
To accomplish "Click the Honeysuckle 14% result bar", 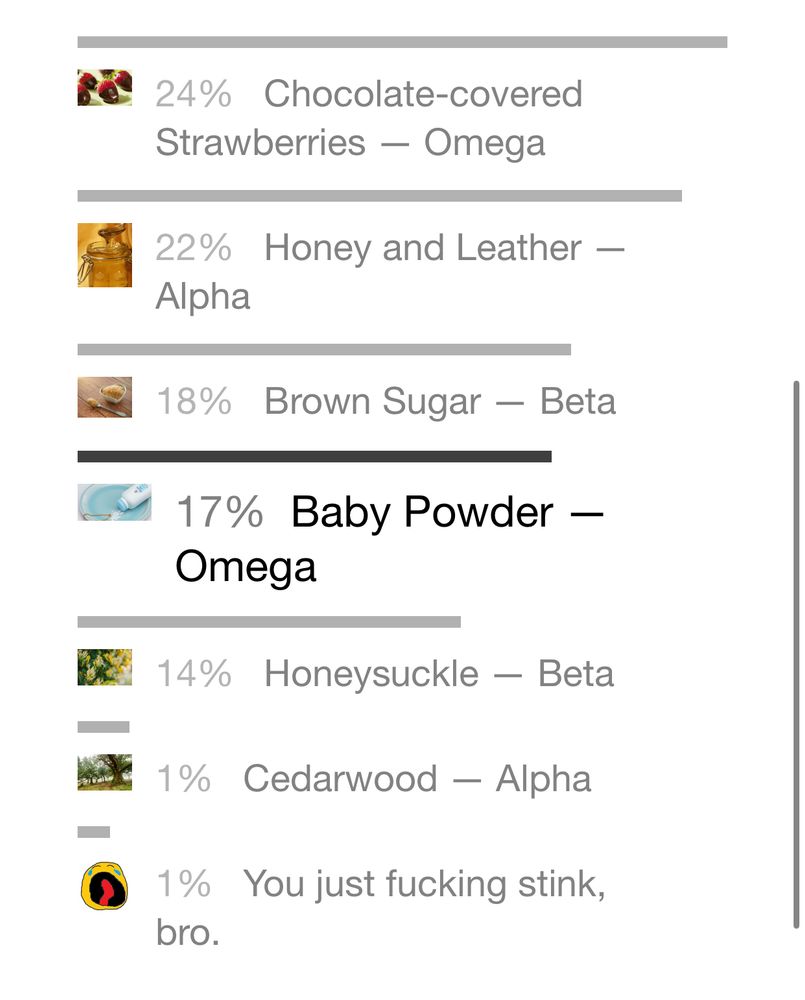I will pyautogui.click(x=269, y=622).
